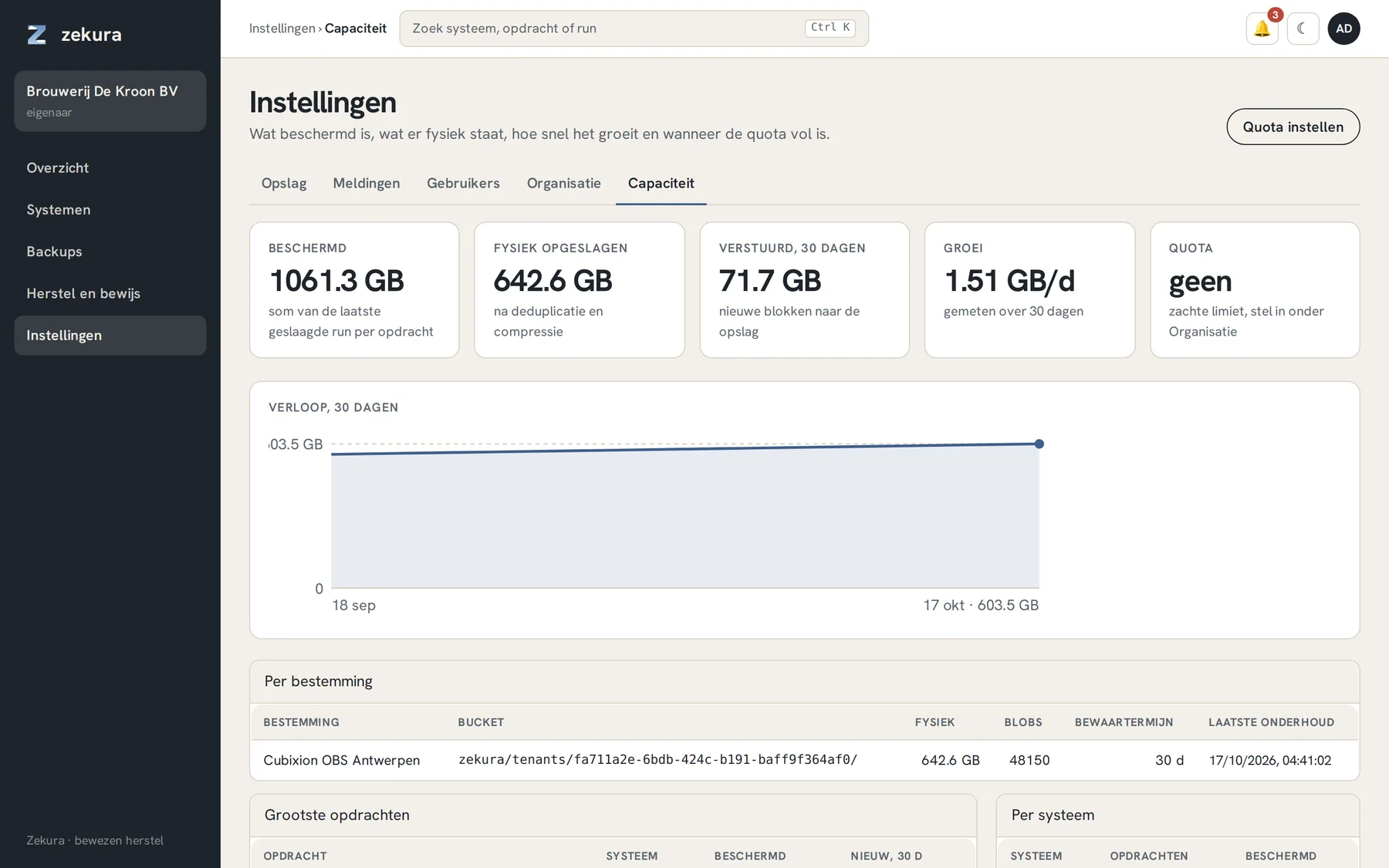Click the Bestemming column header
The width and height of the screenshot is (1389, 868).
tap(302, 723)
